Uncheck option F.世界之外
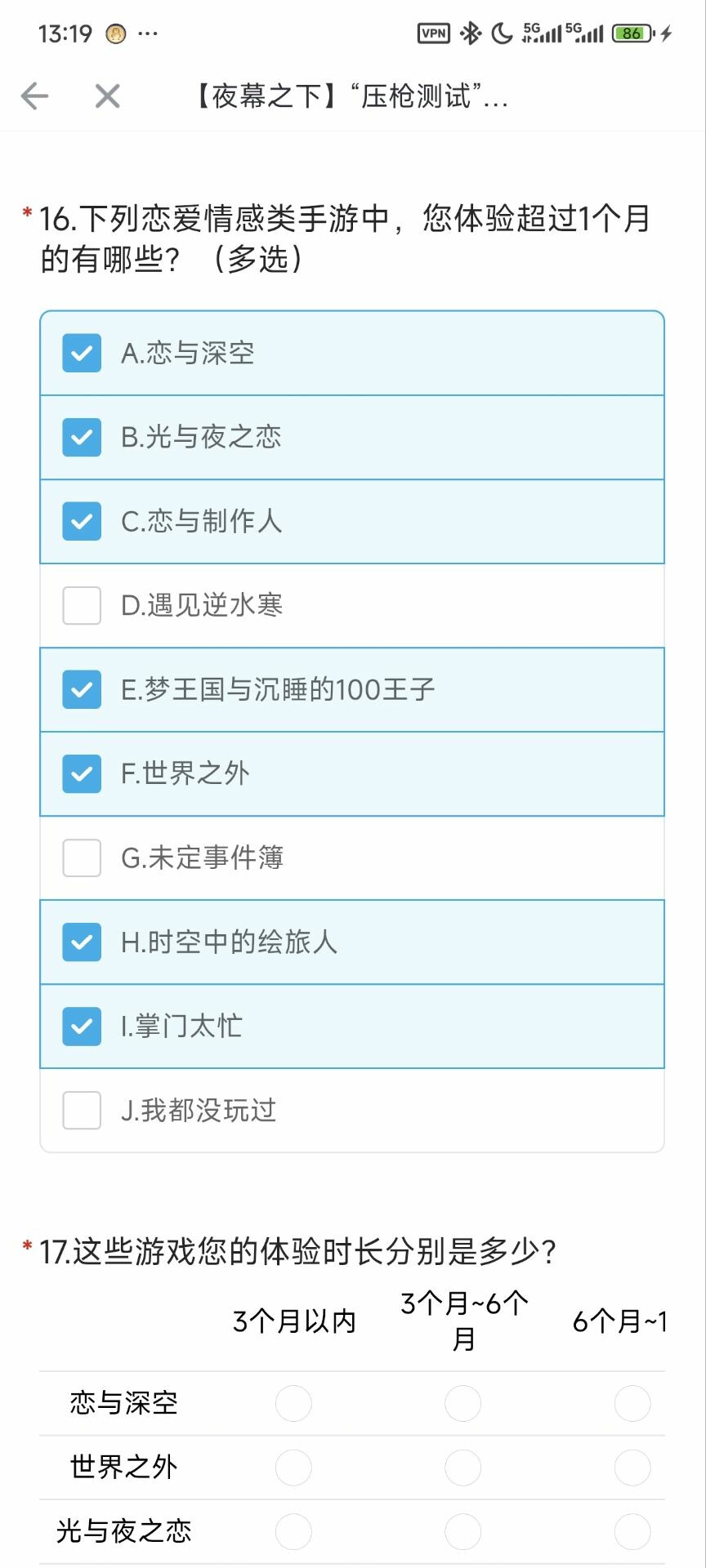706x1568 pixels. pyautogui.click(x=82, y=773)
